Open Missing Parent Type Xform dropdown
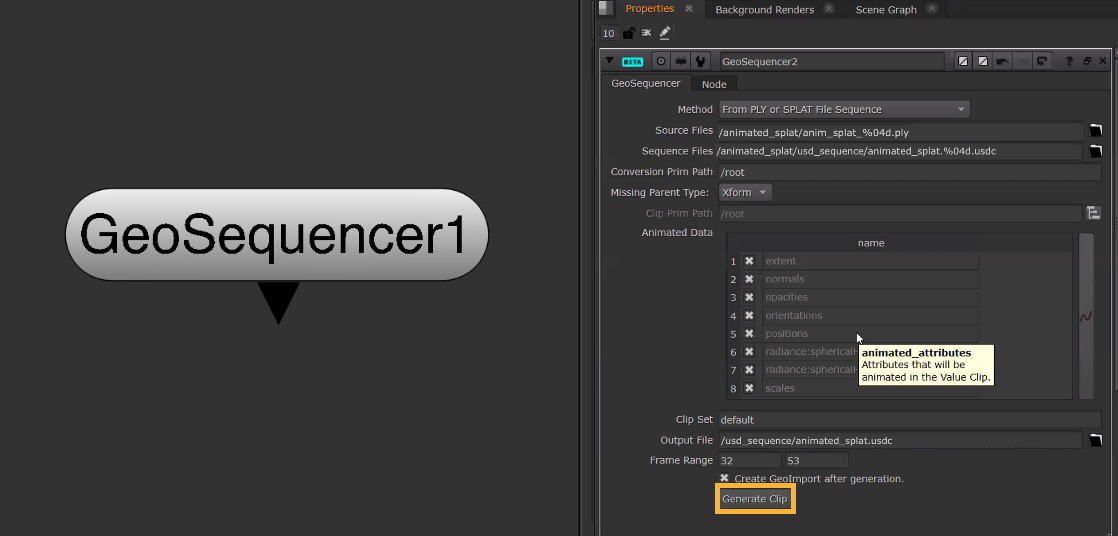Viewport: 1118px width, 536px height. tap(744, 192)
